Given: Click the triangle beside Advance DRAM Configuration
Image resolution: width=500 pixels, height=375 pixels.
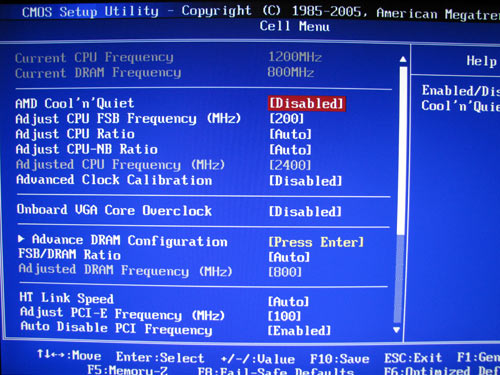Looking at the screenshot, I should [21, 239].
